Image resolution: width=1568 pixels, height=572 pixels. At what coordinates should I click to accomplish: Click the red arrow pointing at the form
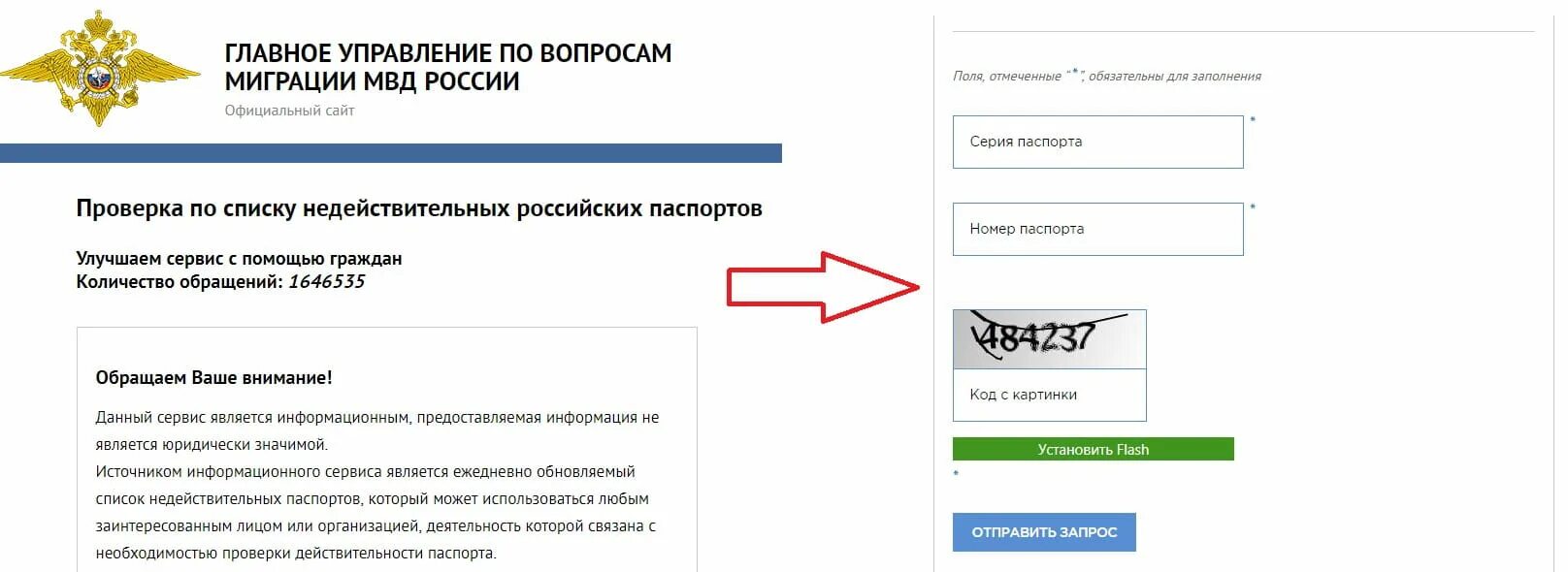coord(823,287)
